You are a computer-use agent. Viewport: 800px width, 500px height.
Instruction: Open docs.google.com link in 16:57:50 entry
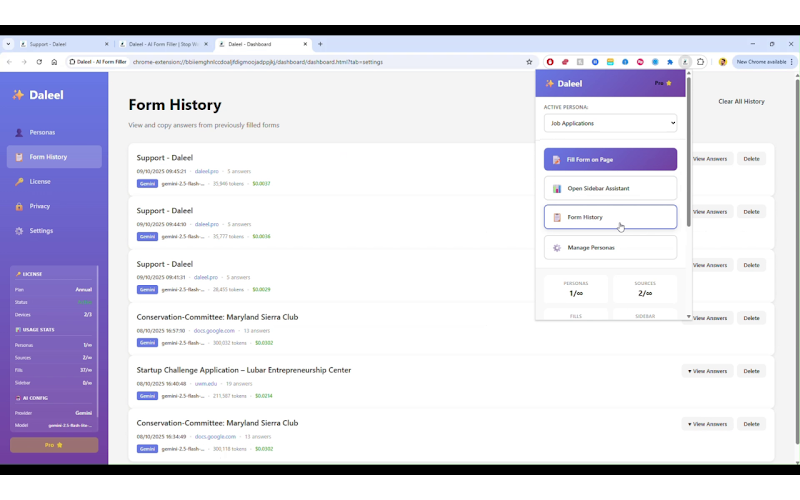point(214,331)
